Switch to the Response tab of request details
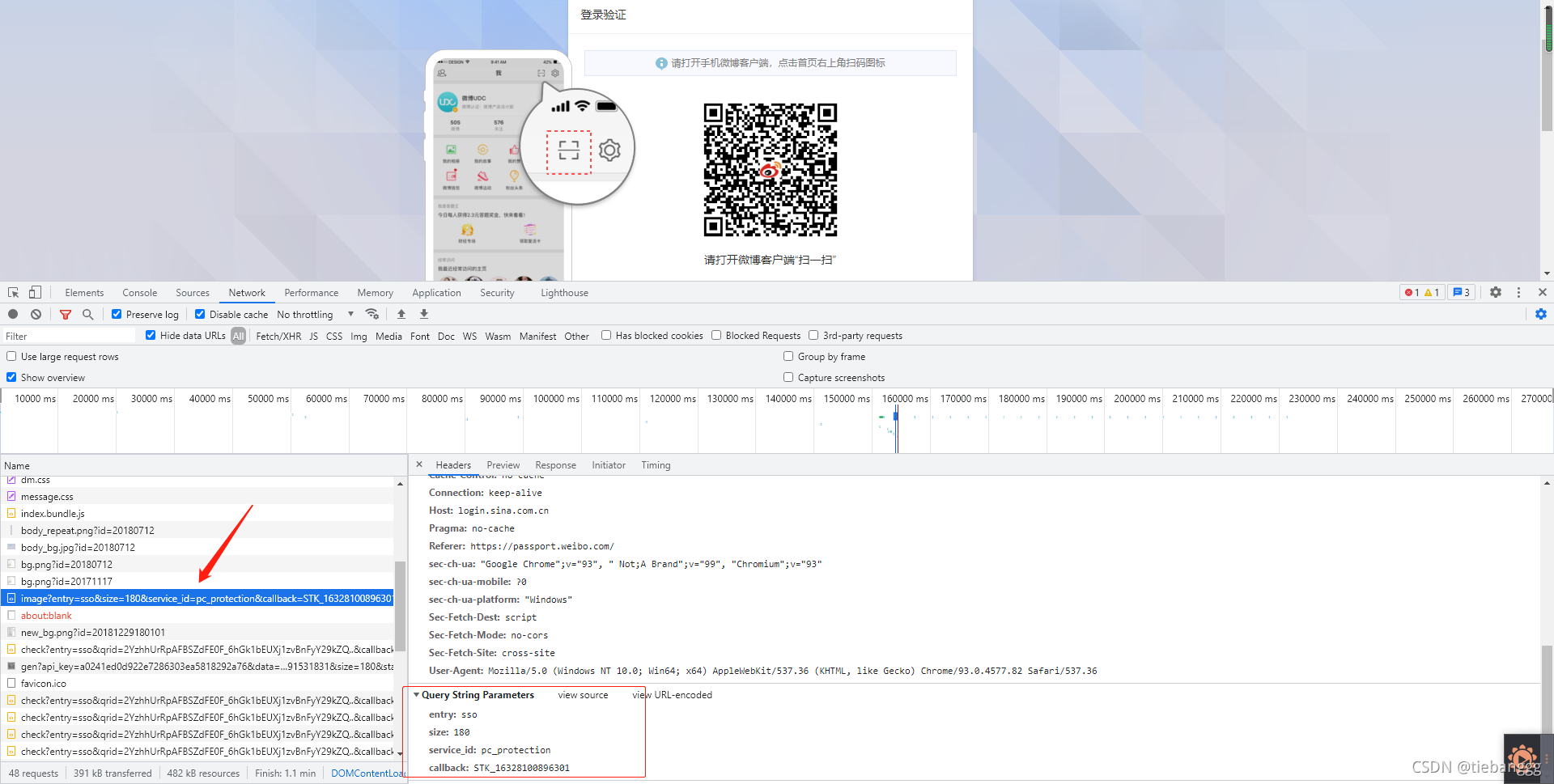The image size is (1554, 784). coord(556,465)
